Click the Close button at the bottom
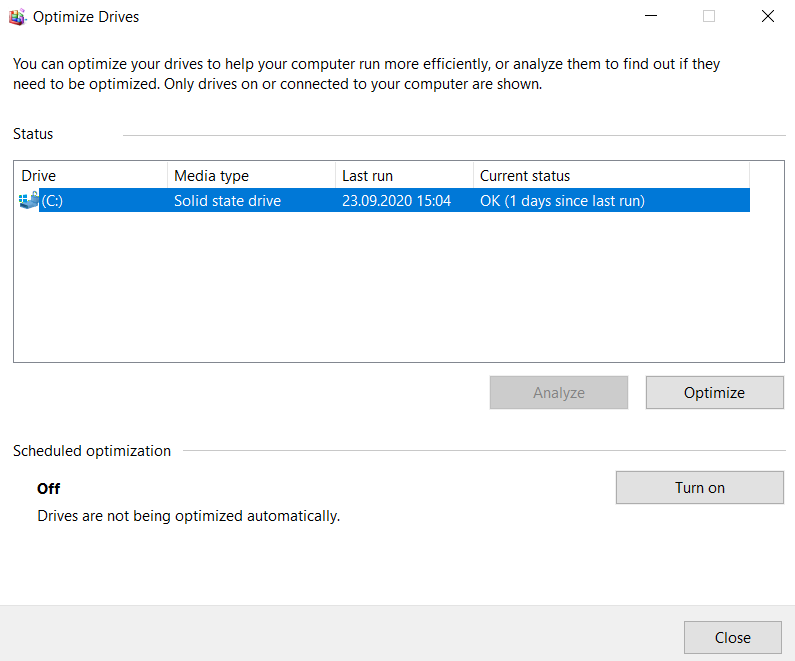This screenshot has width=795, height=661. [733, 637]
